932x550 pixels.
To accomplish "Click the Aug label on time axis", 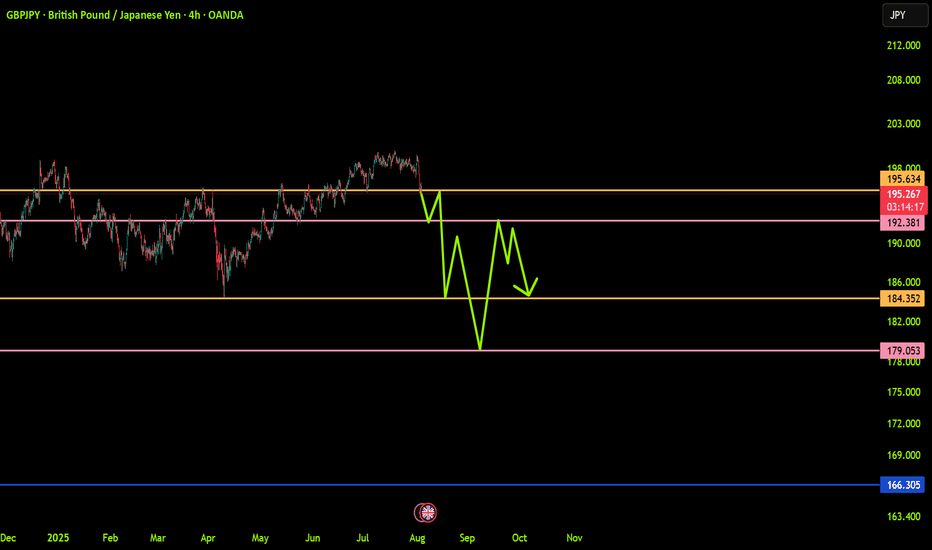I will click(x=417, y=538).
